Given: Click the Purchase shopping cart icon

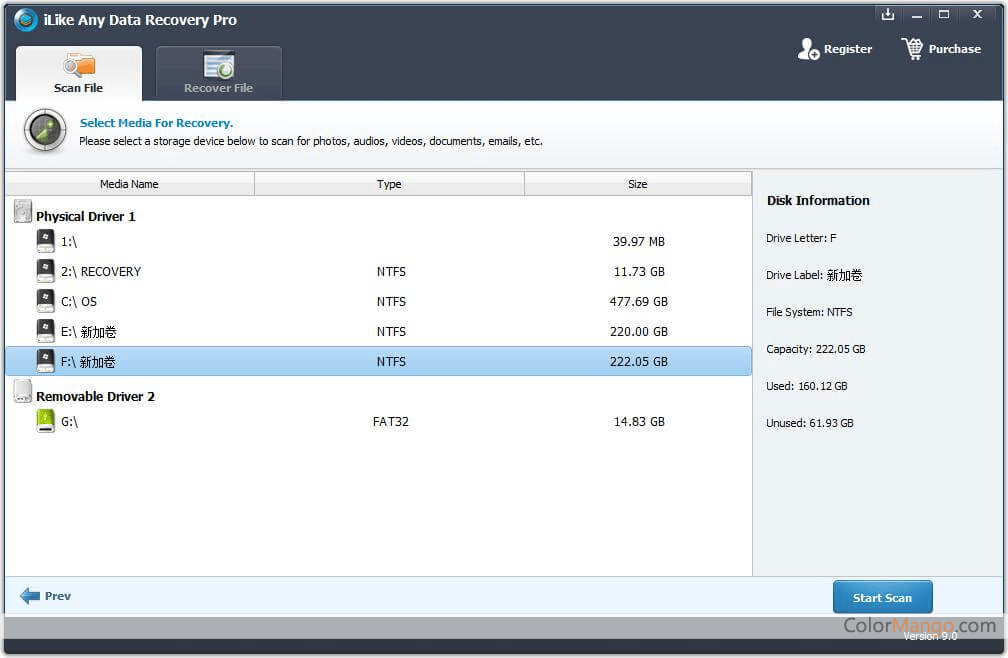Looking at the screenshot, I should click(912, 49).
